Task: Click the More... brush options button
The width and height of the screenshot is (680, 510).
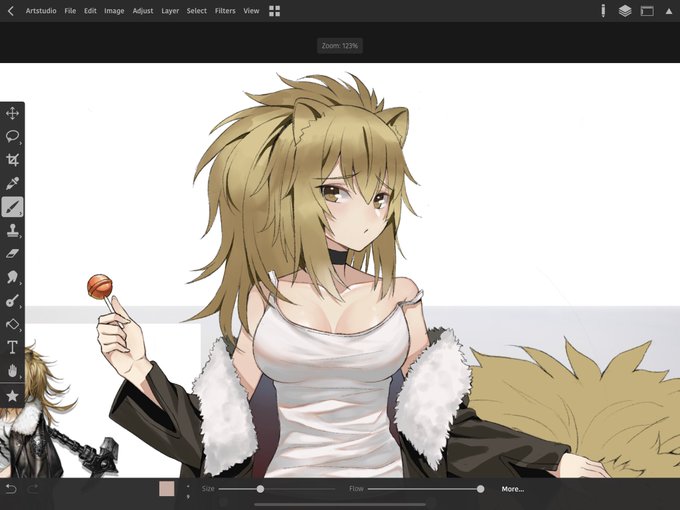Action: (x=513, y=489)
